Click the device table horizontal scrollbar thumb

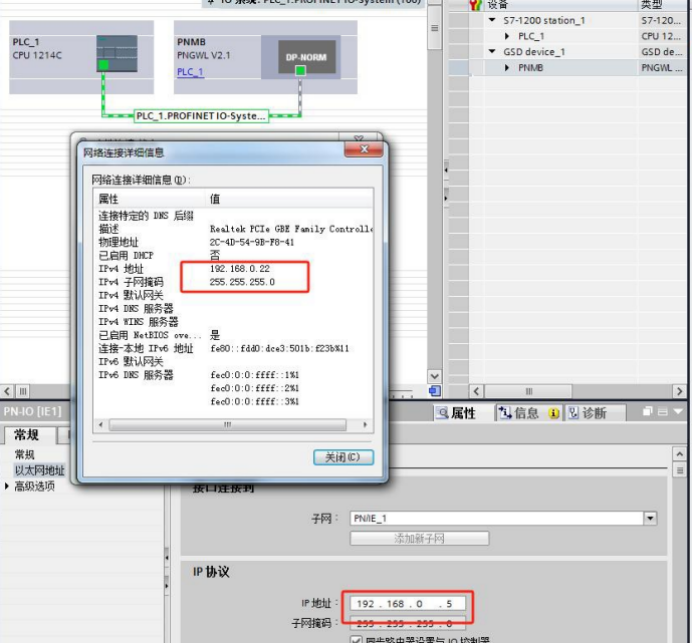pos(528,391)
